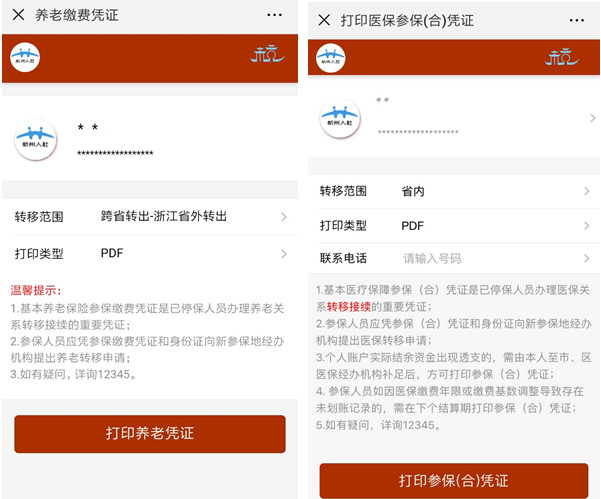Tap red 转移接续 text in 医保 notice
Image resolution: width=601 pixels, height=499 pixels.
[x=347, y=307]
